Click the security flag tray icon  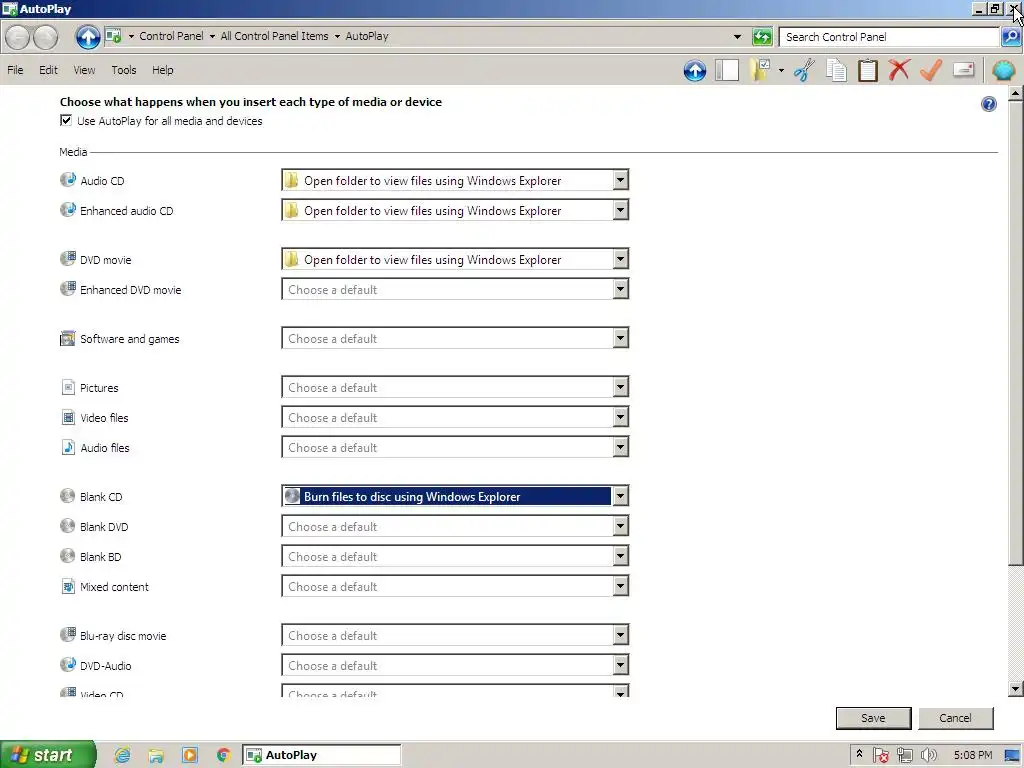pos(881,756)
